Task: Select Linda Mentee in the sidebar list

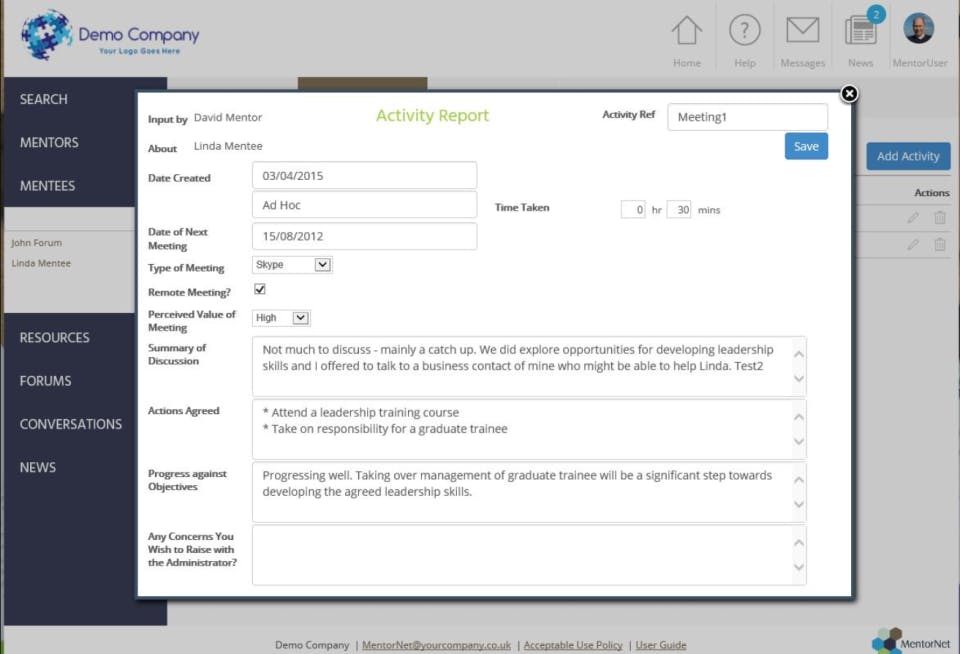Action: pos(41,263)
